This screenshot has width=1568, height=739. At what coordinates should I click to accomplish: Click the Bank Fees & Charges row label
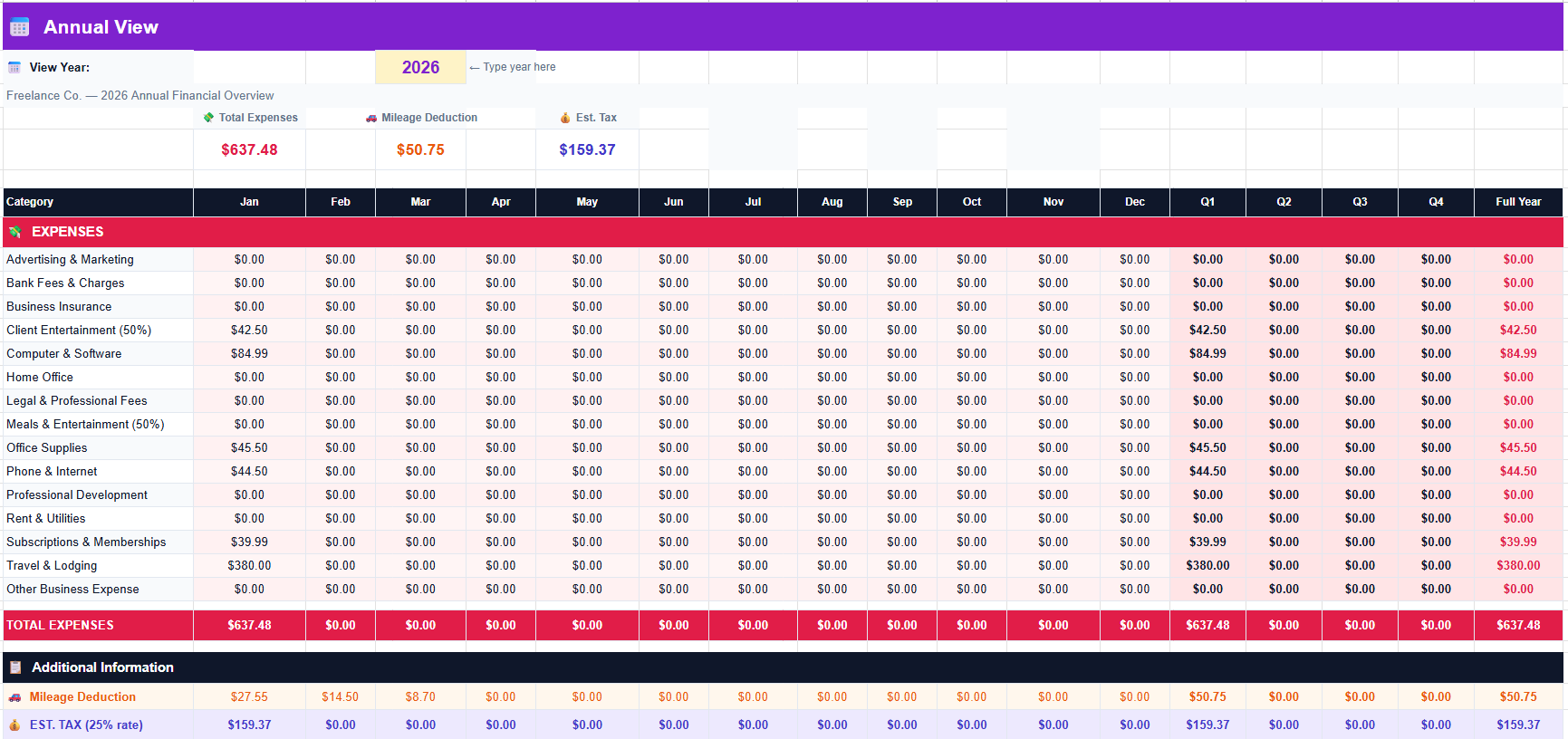point(65,283)
